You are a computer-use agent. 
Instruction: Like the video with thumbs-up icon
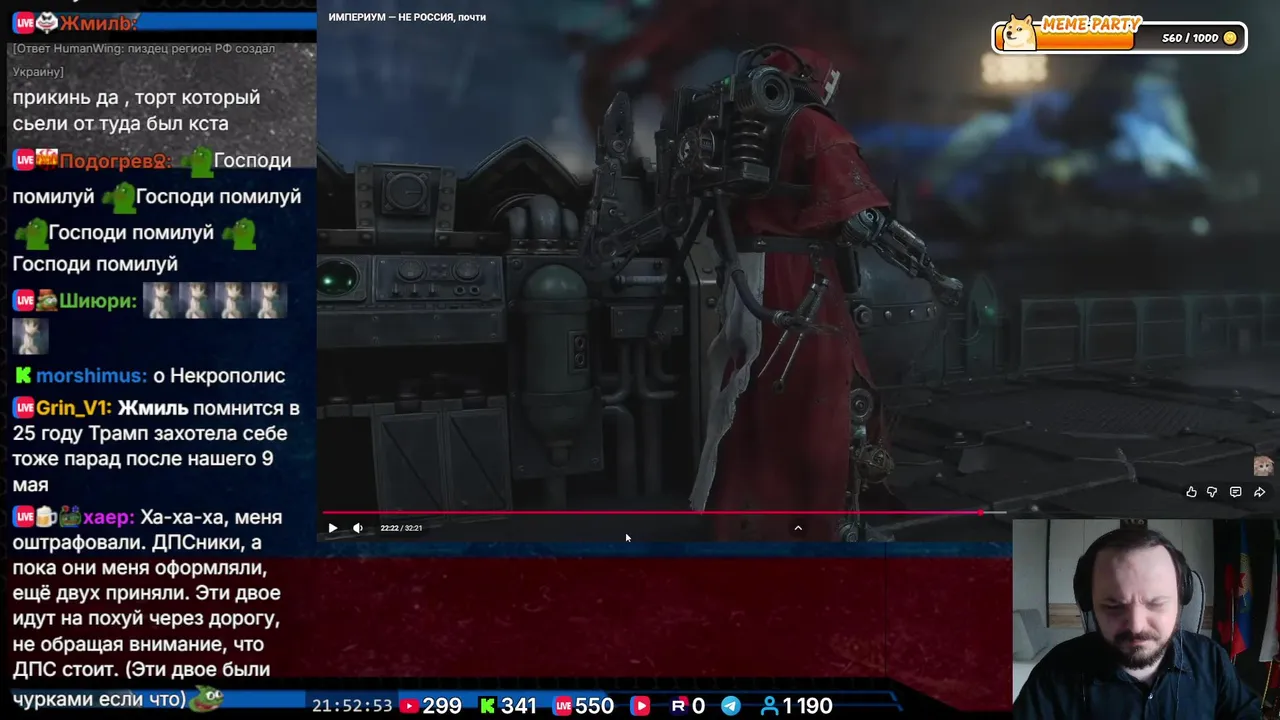(x=1191, y=492)
